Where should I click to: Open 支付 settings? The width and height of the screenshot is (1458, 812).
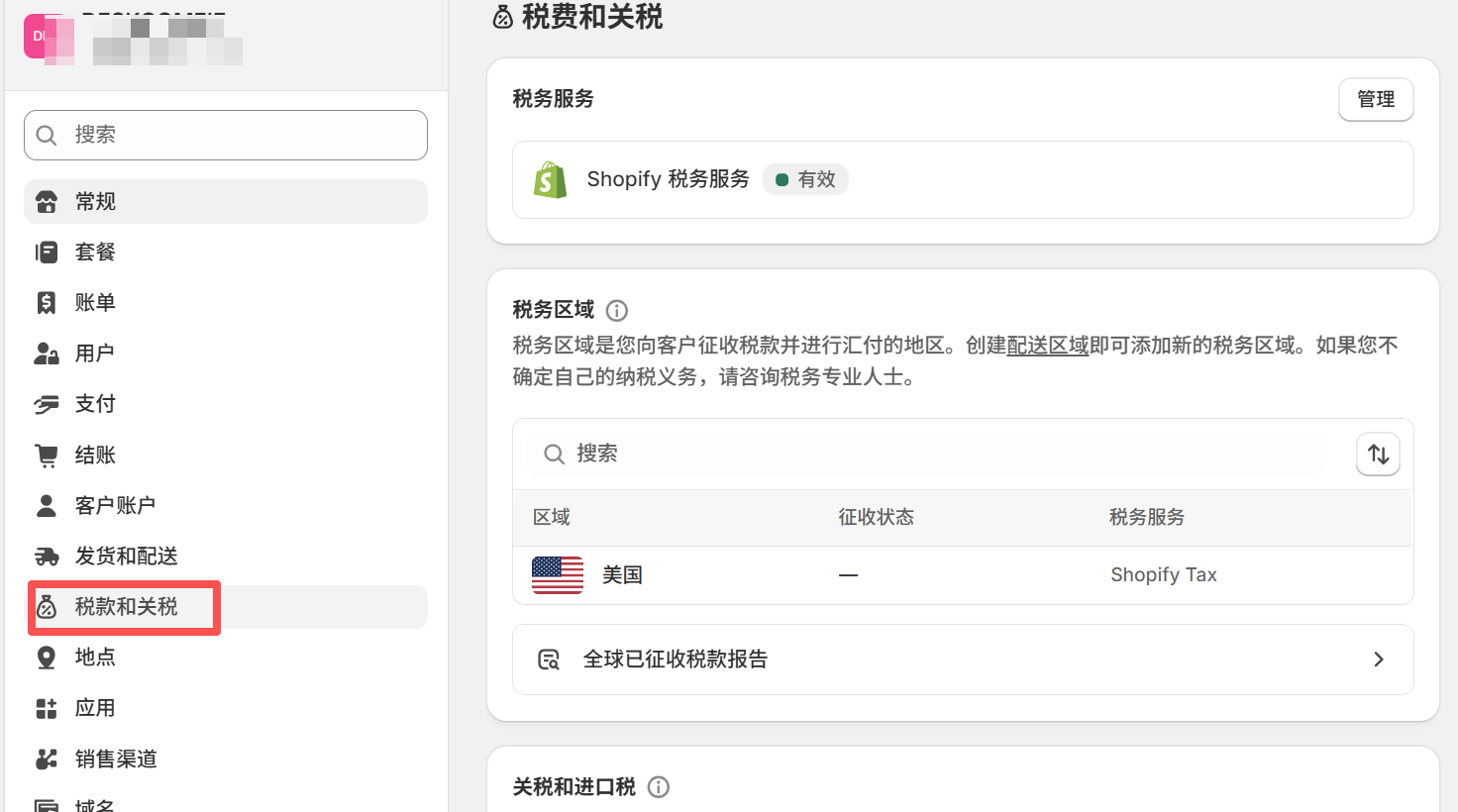(x=226, y=404)
